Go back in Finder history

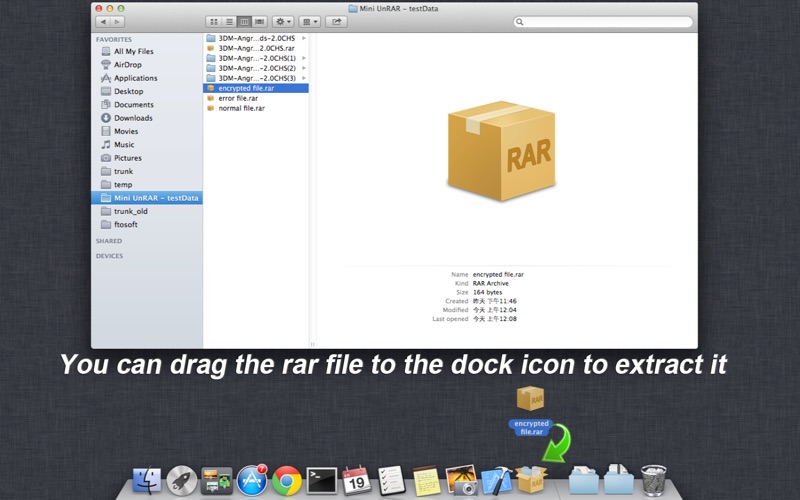(x=104, y=22)
